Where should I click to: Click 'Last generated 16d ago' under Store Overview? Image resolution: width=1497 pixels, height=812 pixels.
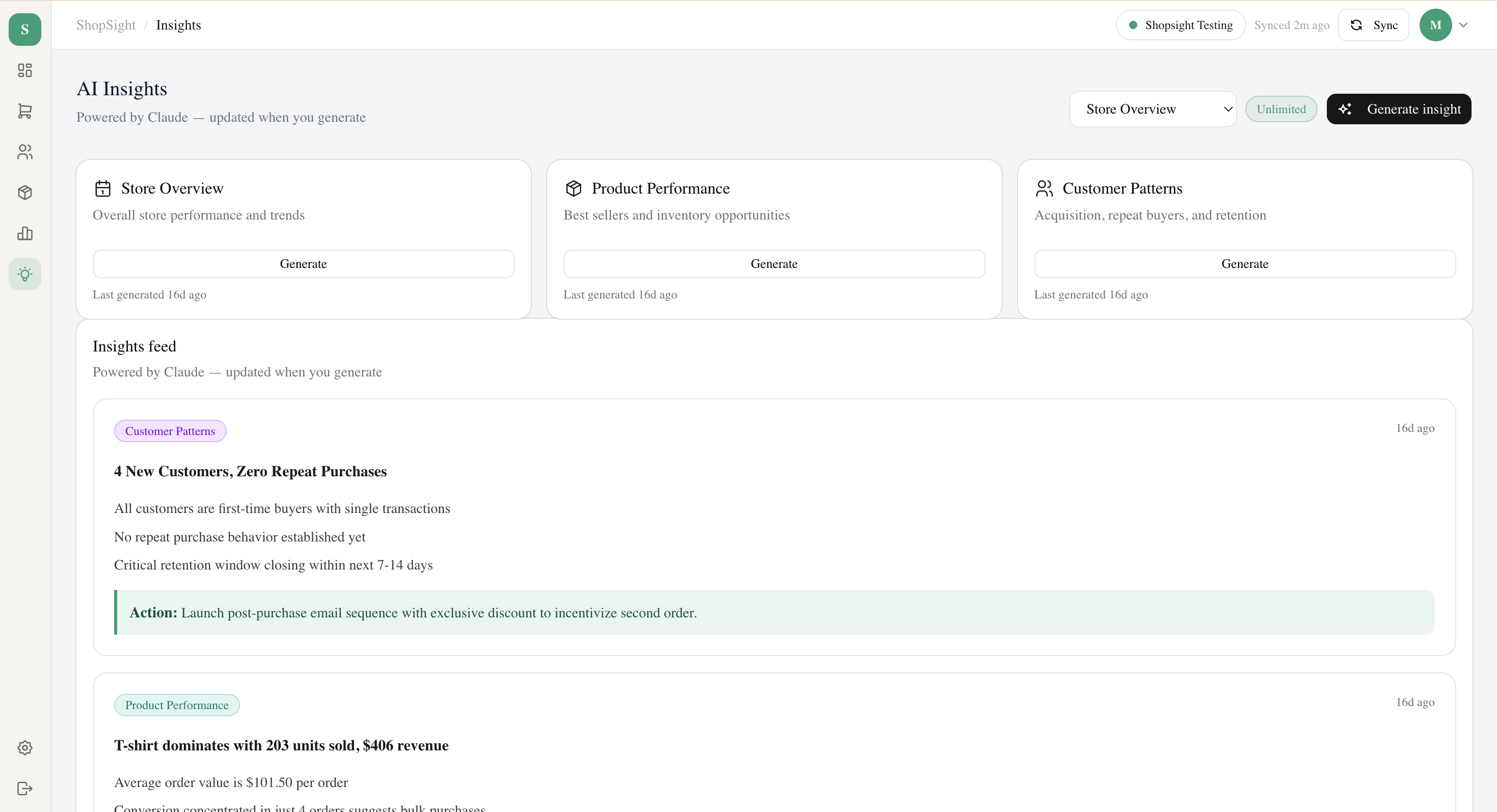[x=149, y=294]
